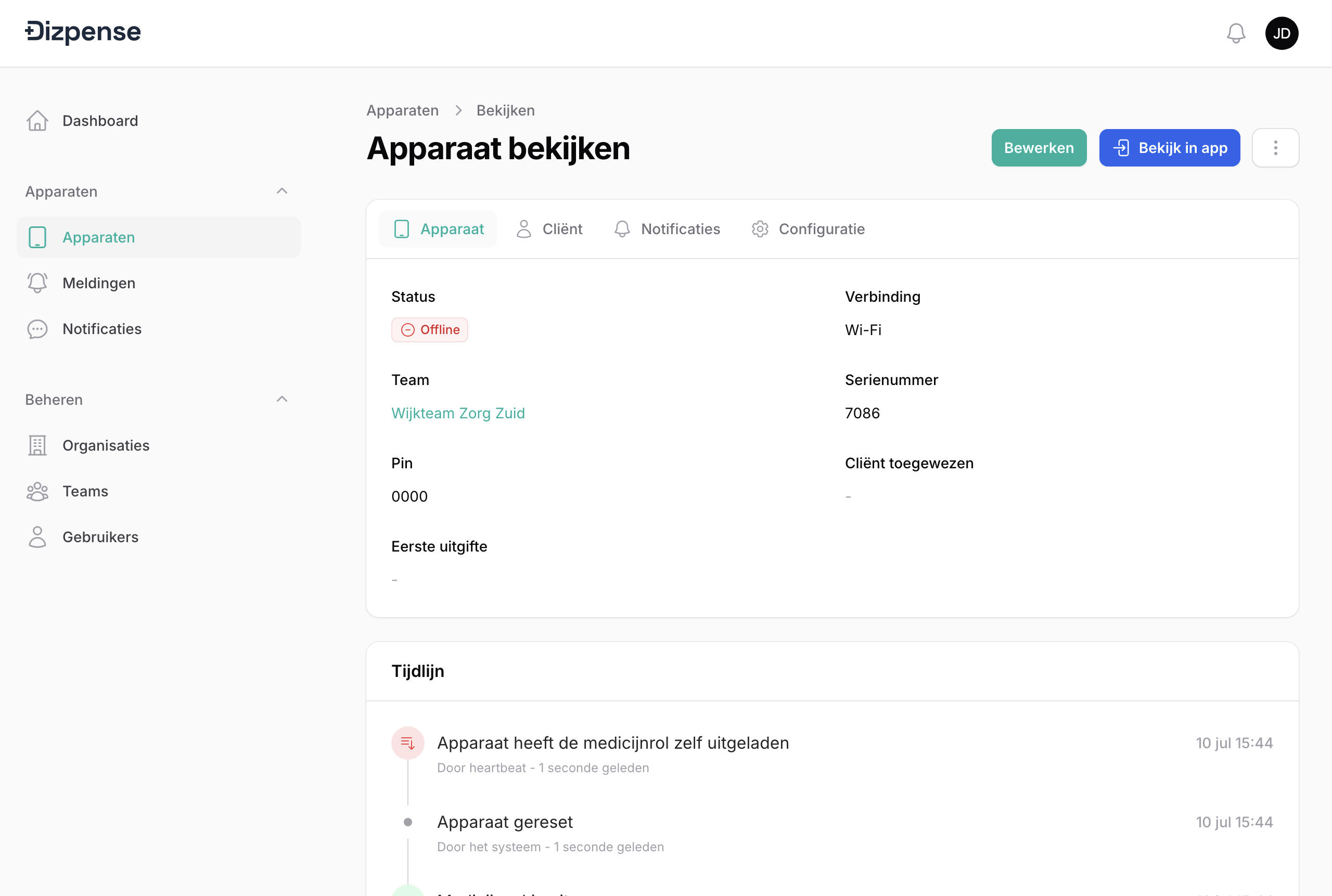Click the Notificaties chat bubble icon
The image size is (1332, 896).
37,329
